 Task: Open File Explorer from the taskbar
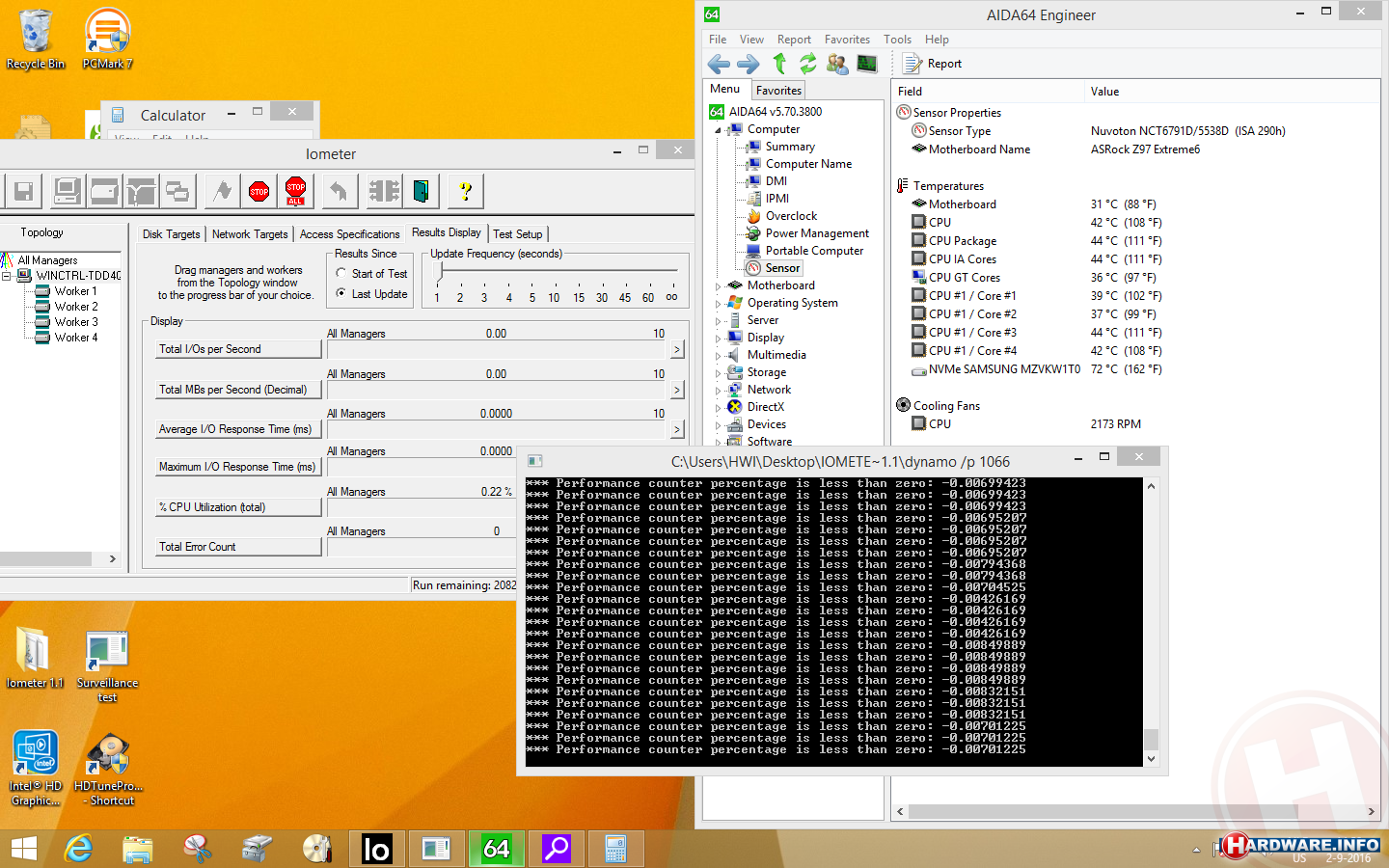pos(138,849)
